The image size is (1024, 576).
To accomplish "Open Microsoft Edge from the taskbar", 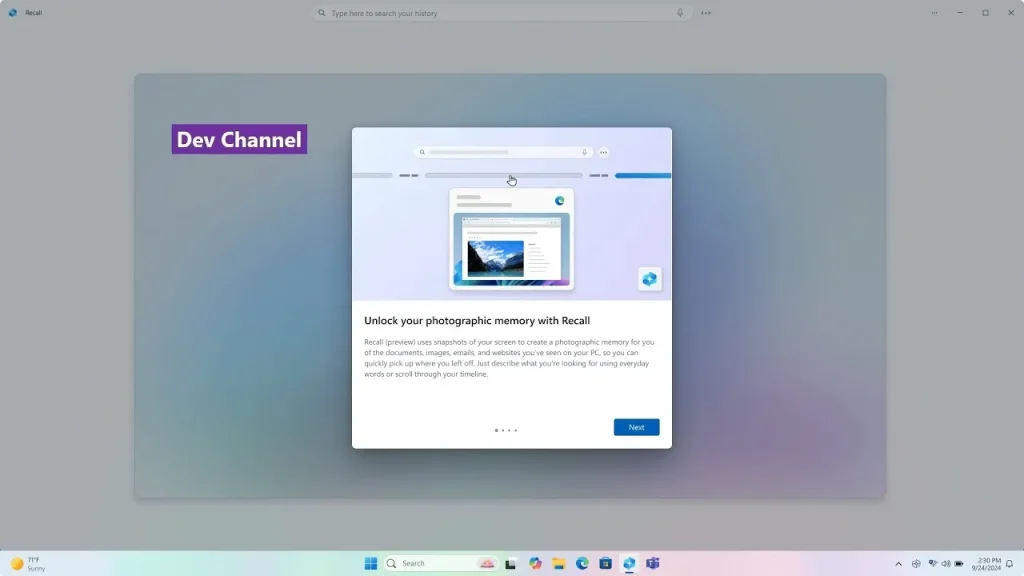I will pos(582,564).
